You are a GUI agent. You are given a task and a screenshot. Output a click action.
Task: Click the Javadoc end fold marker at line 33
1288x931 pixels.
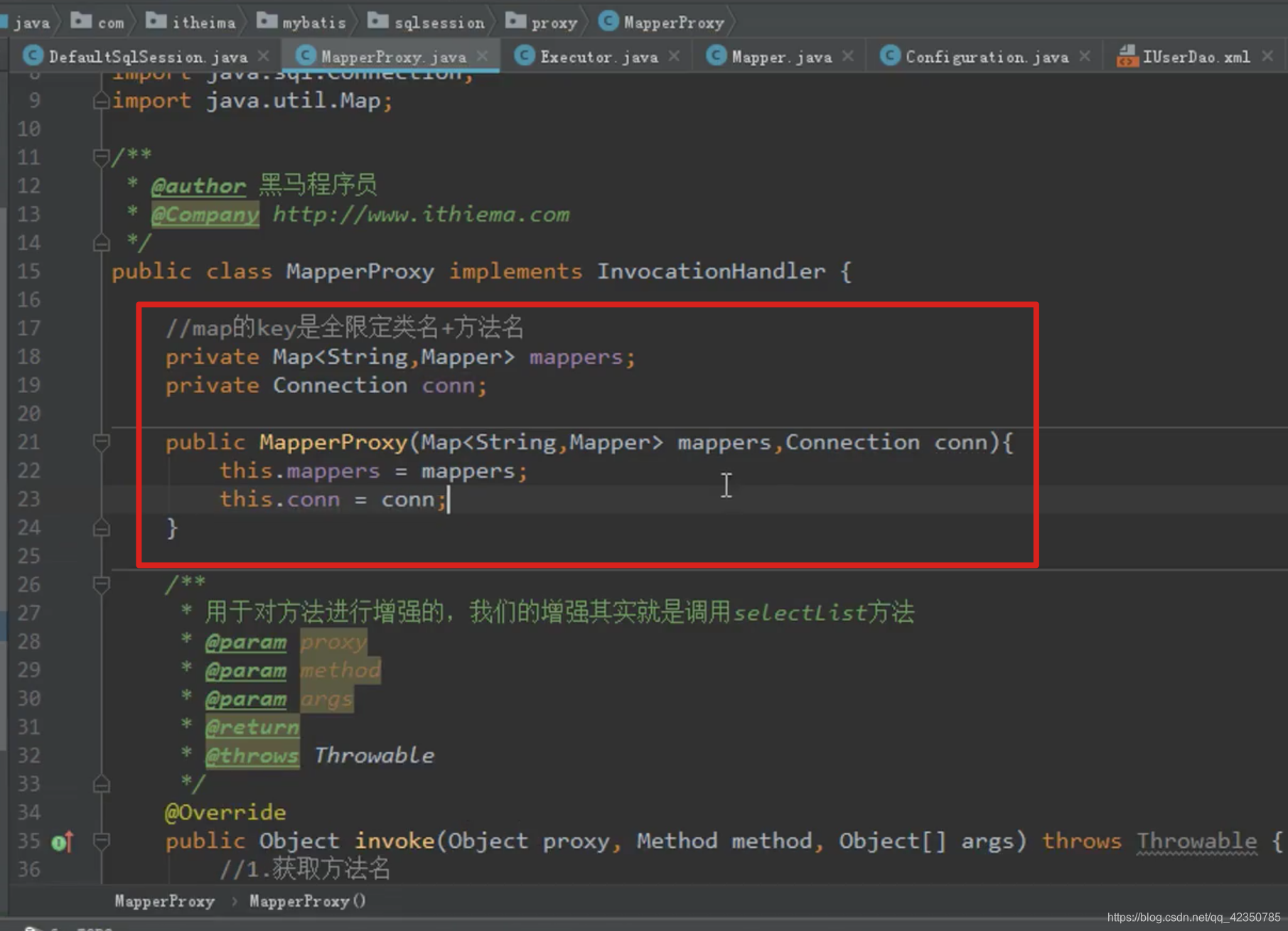pyautogui.click(x=101, y=784)
